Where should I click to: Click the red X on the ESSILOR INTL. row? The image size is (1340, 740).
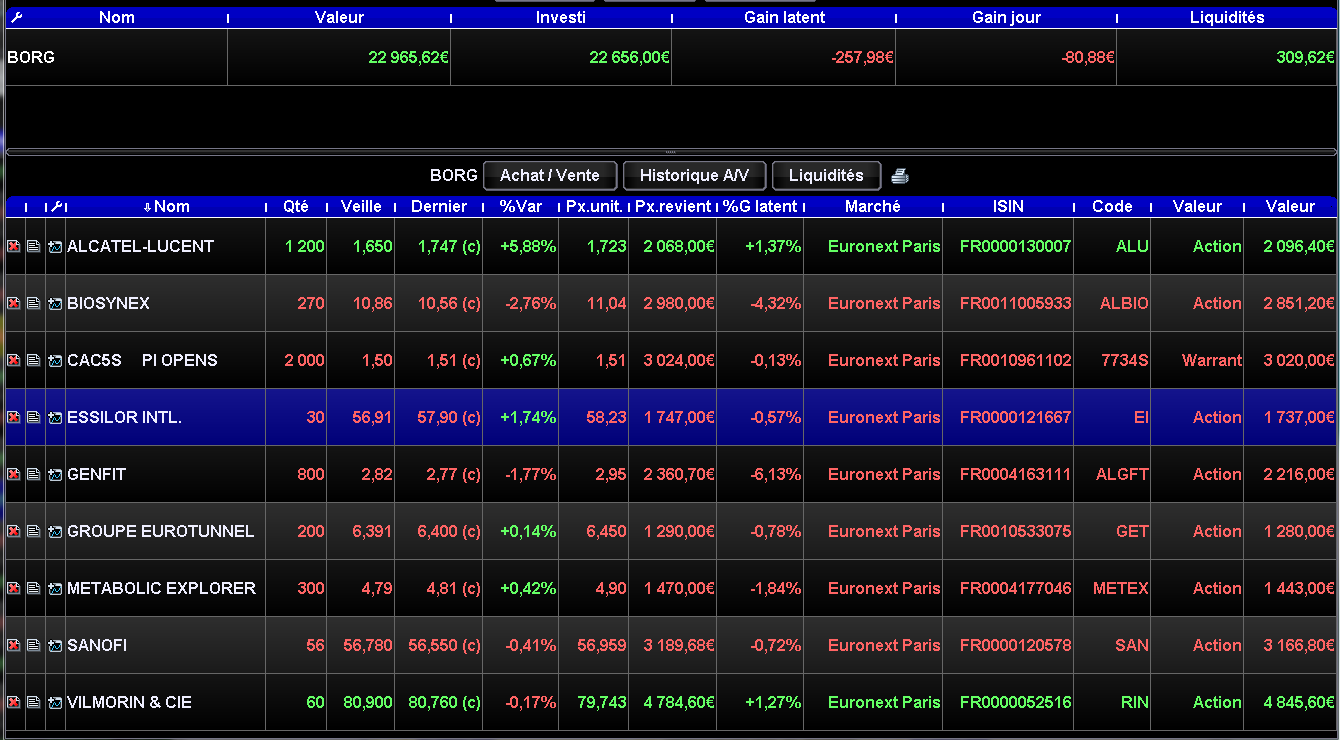click(x=14, y=417)
